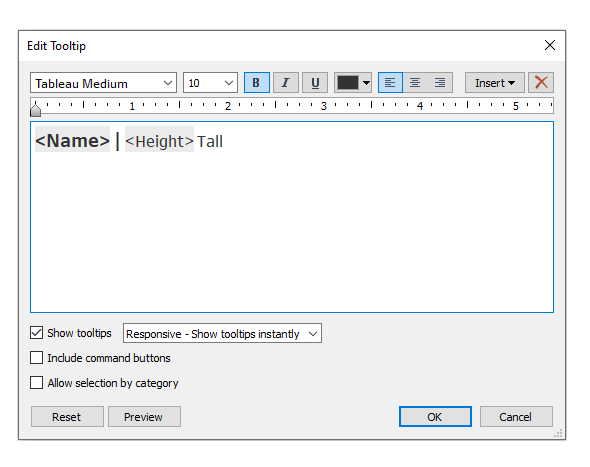This screenshot has height=467, width=590.
Task: Expand the font color dropdown arrow
Action: point(366,83)
